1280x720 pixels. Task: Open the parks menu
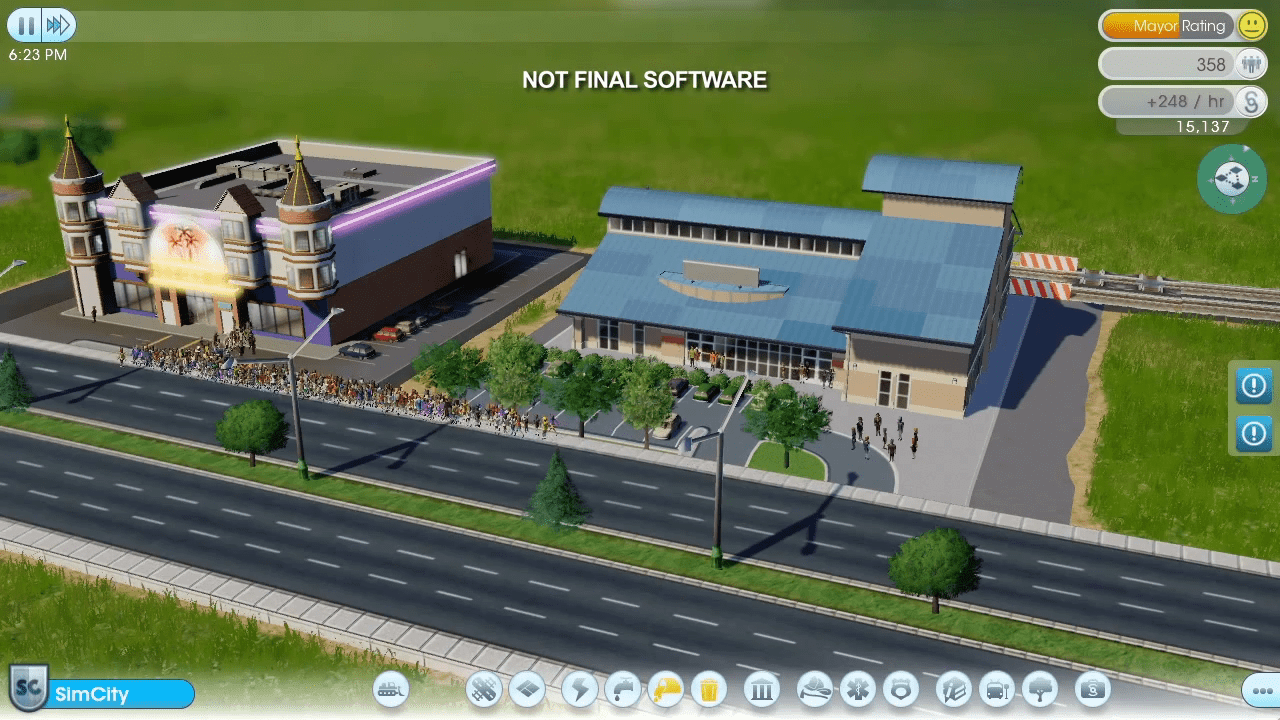coord(1038,690)
